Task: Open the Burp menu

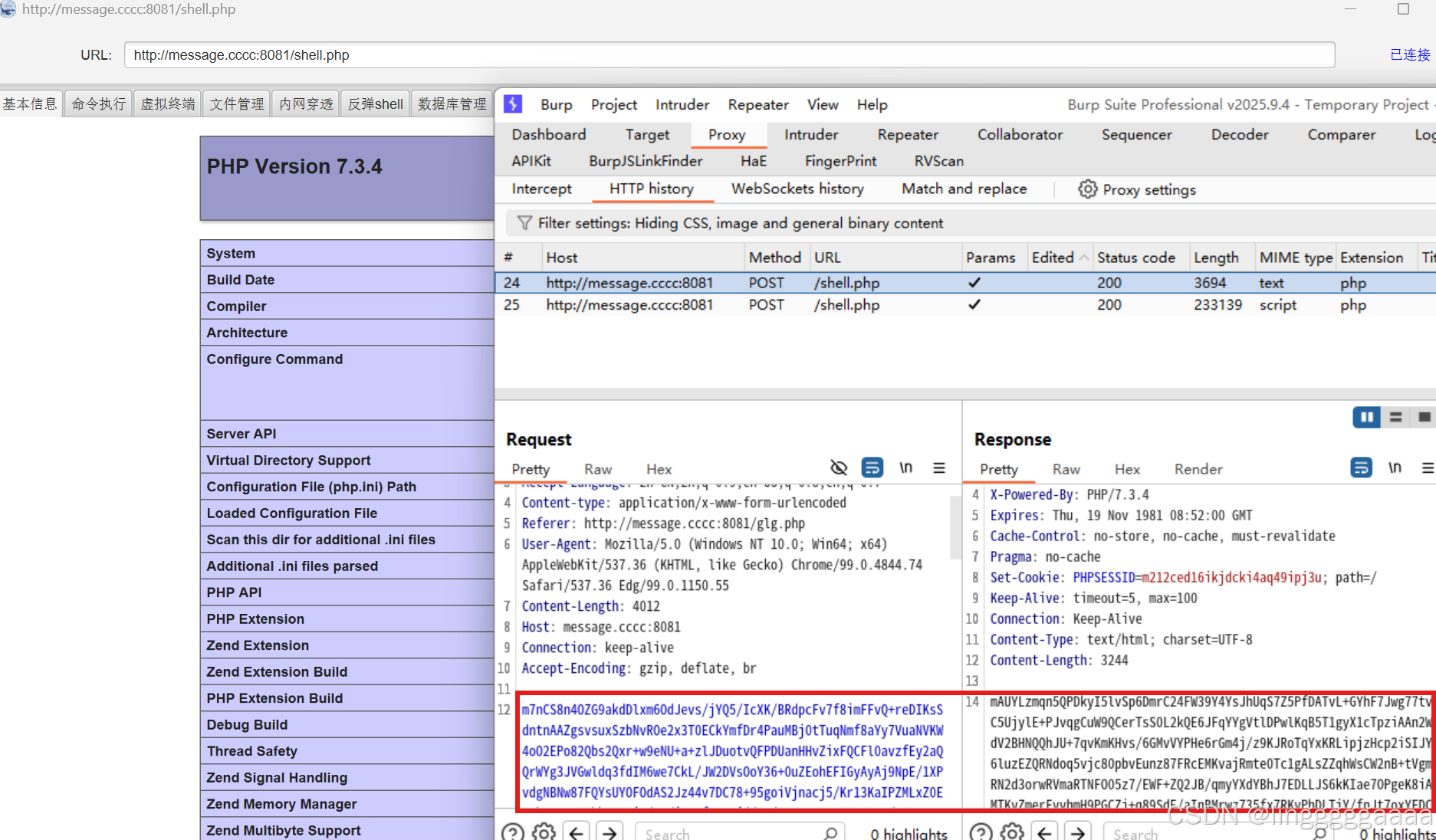Action: tap(556, 104)
